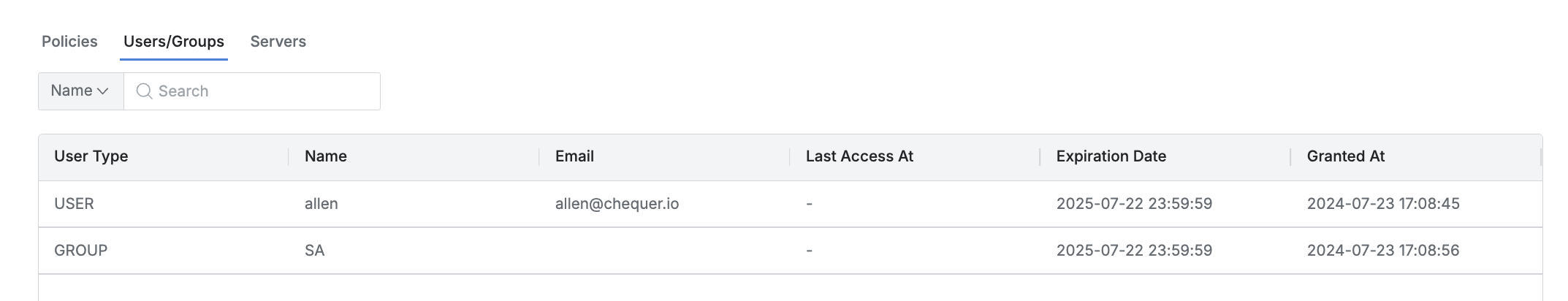Select the USER type cell for allen
This screenshot has width=1568, height=301.
pos(74,204)
